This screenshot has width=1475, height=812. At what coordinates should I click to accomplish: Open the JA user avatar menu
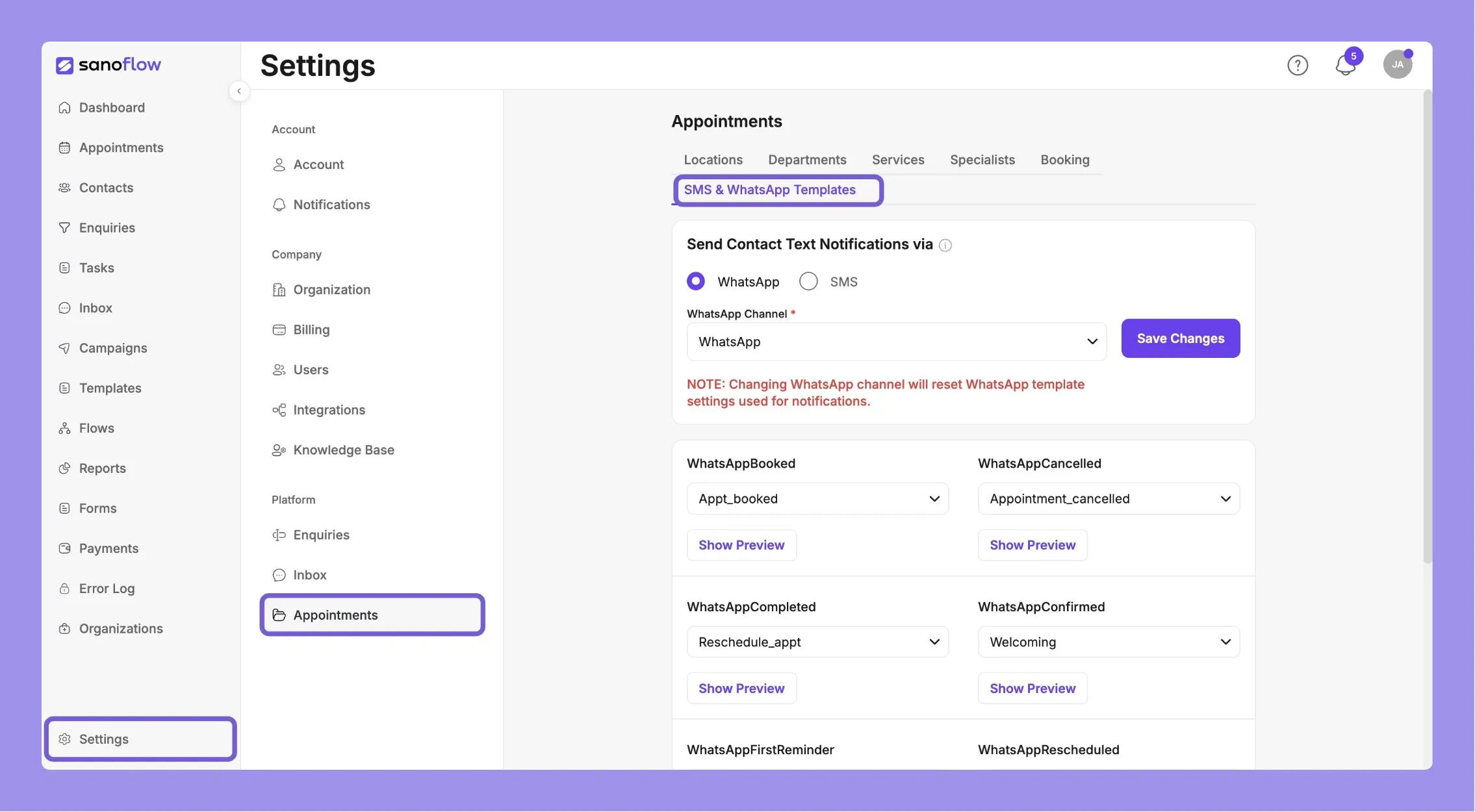[1398, 64]
